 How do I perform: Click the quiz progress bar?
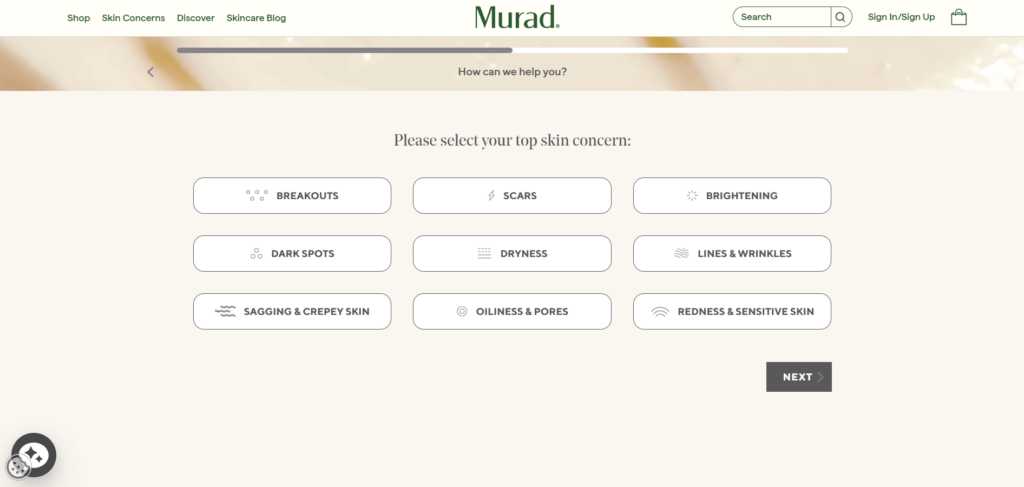tap(512, 50)
